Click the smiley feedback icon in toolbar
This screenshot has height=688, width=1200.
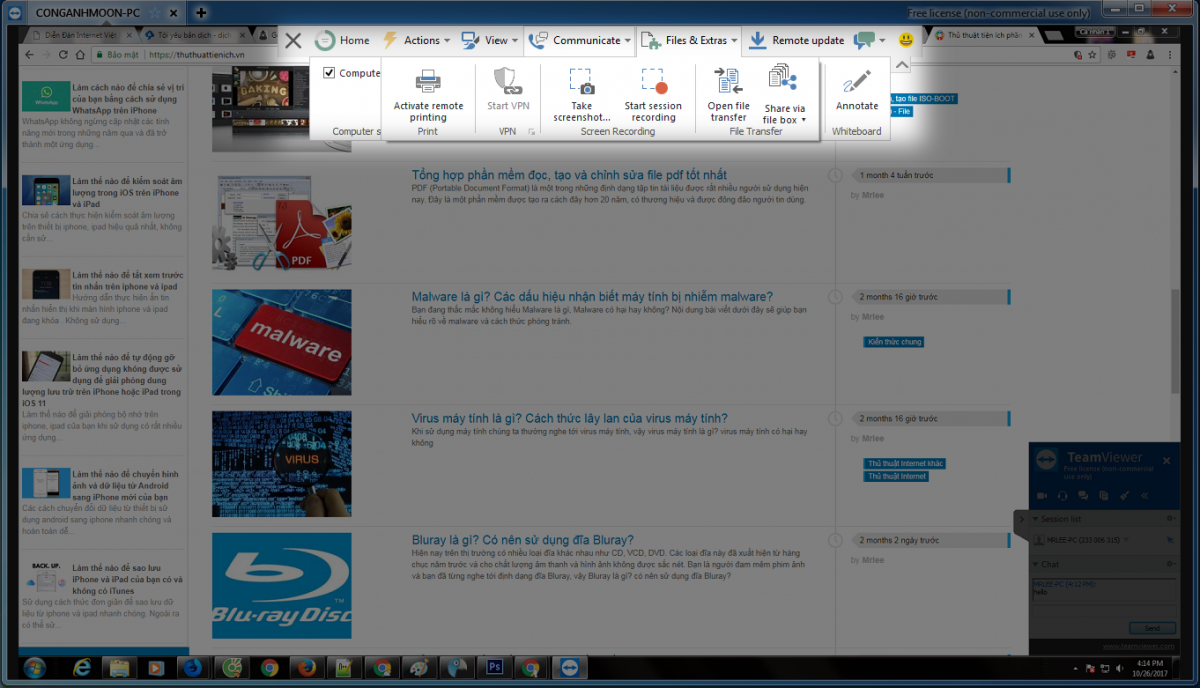(x=906, y=41)
